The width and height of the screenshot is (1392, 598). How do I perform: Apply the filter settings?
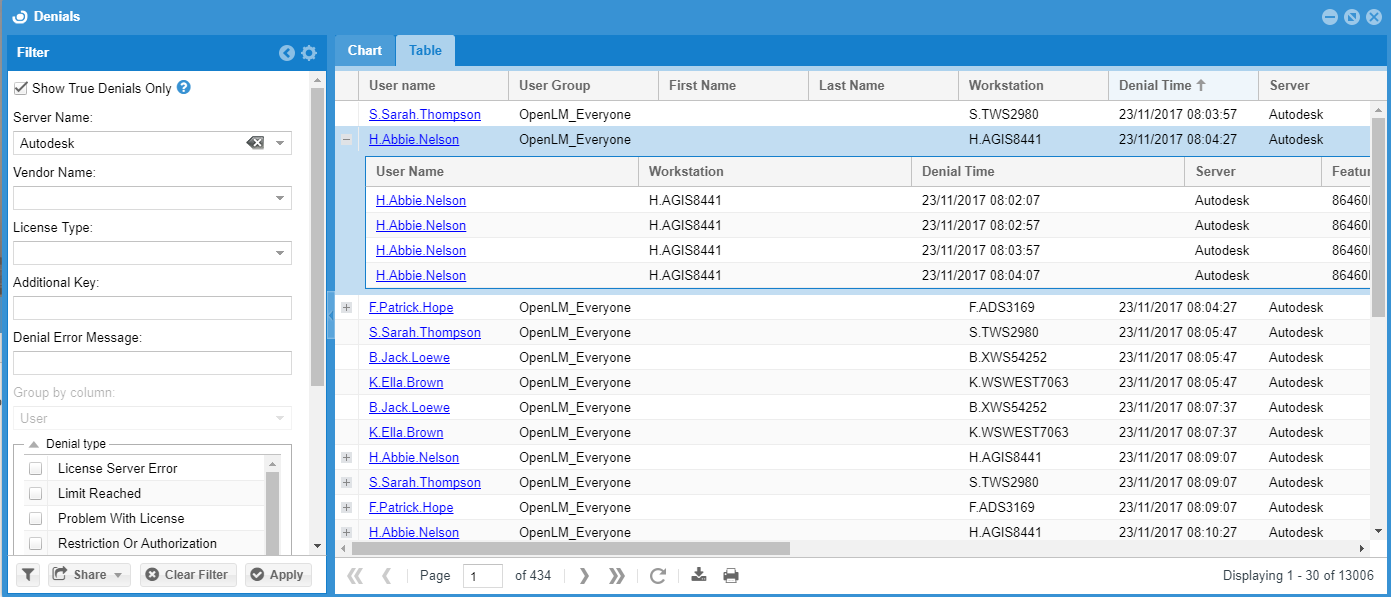pos(278,575)
